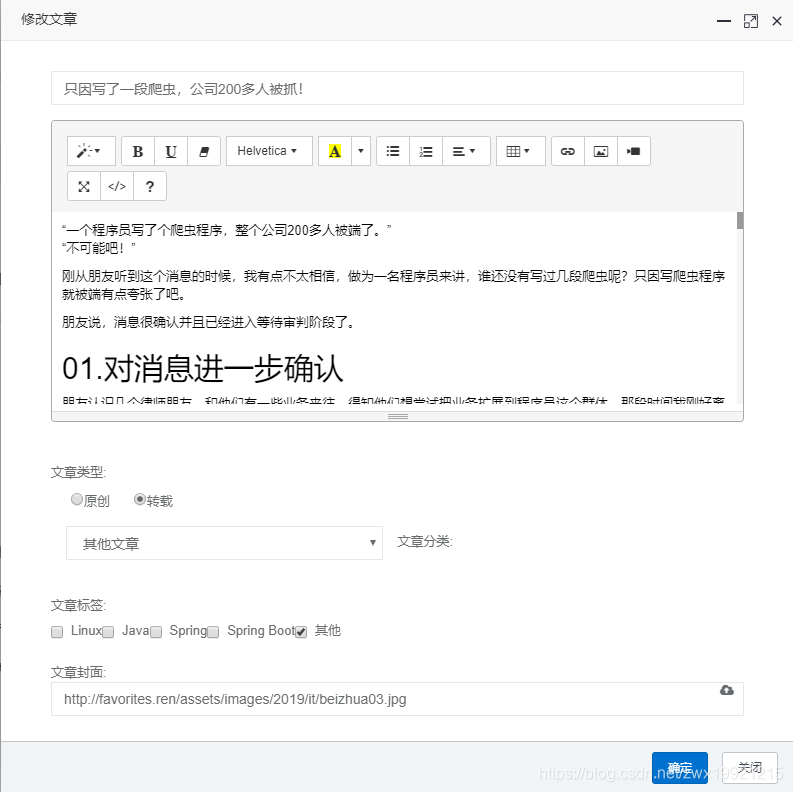
Task: Apply the yellow highlight color swatch
Action: (335, 151)
